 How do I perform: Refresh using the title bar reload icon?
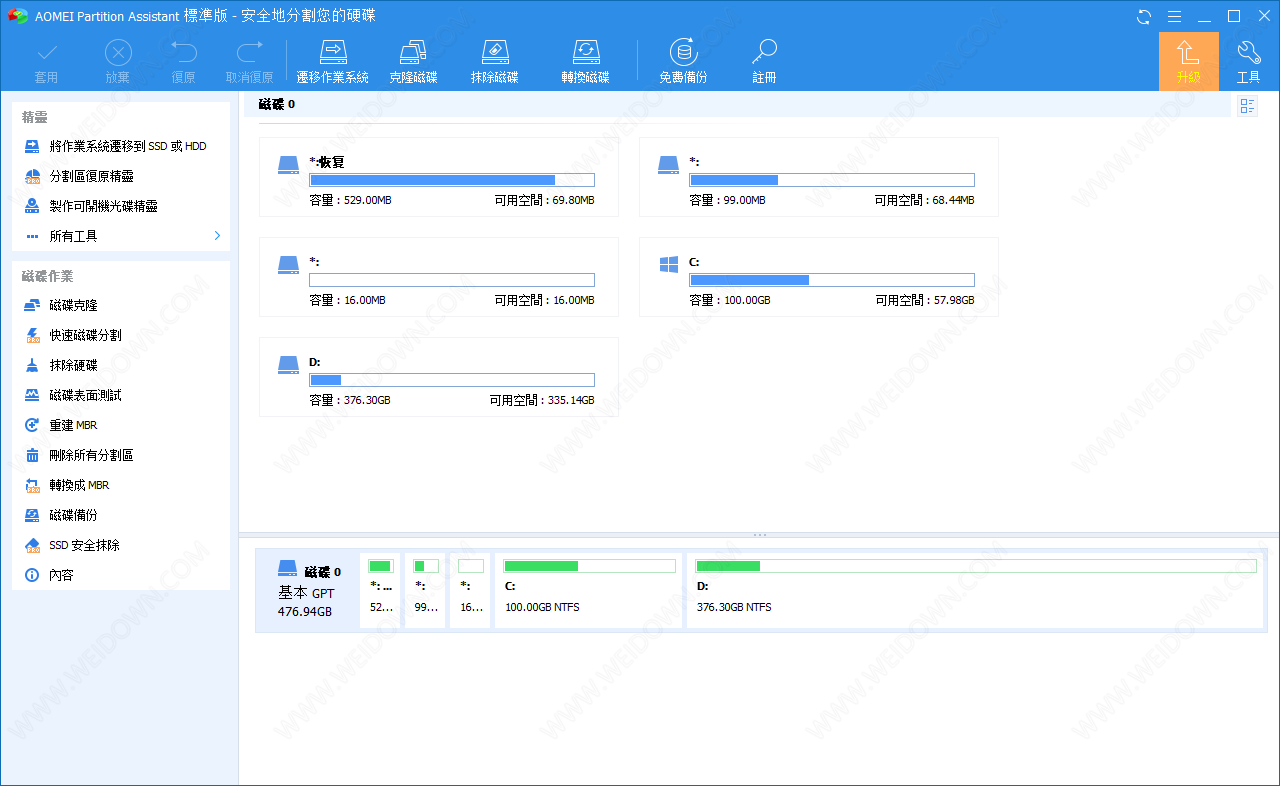click(x=1144, y=16)
